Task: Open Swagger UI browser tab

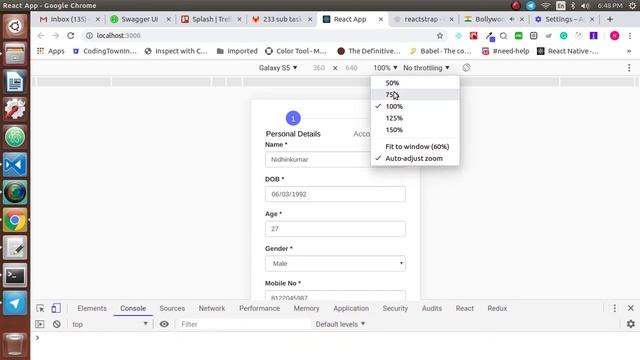Action: pos(139,19)
